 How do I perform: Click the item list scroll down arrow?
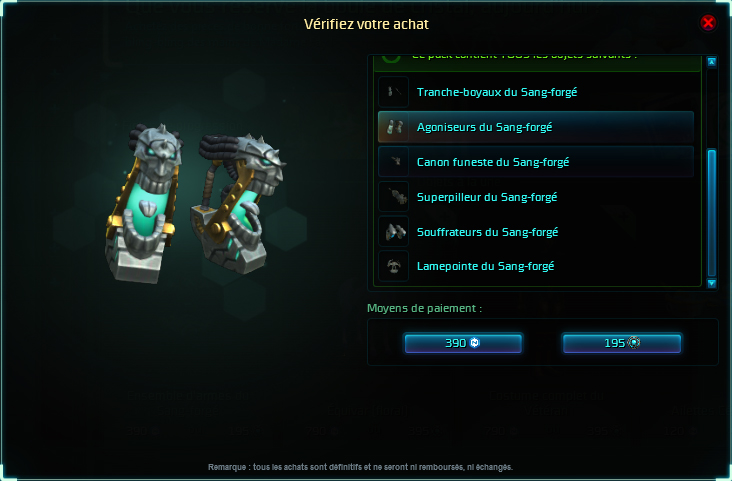click(x=711, y=283)
